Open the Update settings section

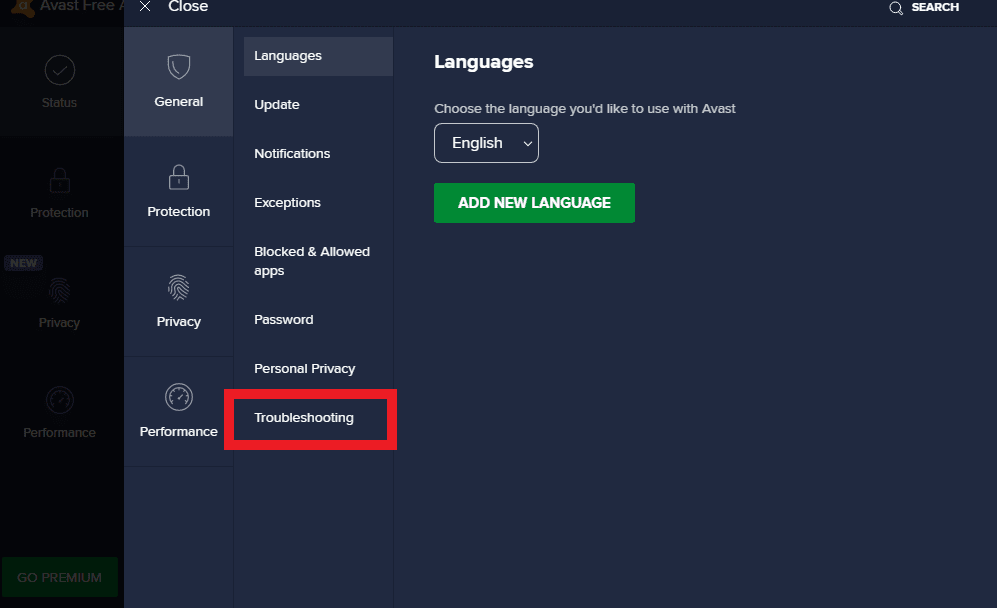(277, 105)
